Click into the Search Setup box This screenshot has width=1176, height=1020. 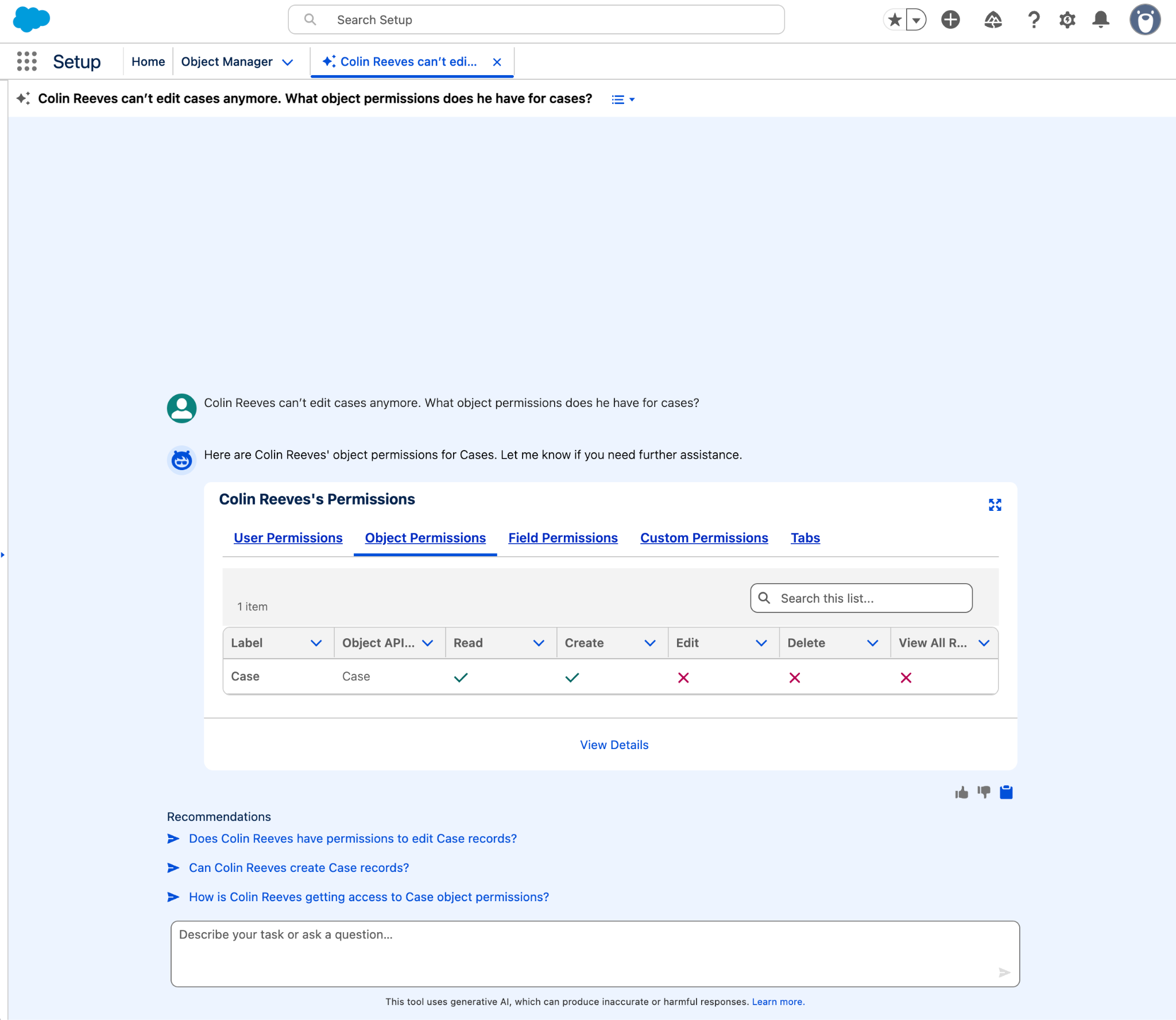click(x=536, y=20)
